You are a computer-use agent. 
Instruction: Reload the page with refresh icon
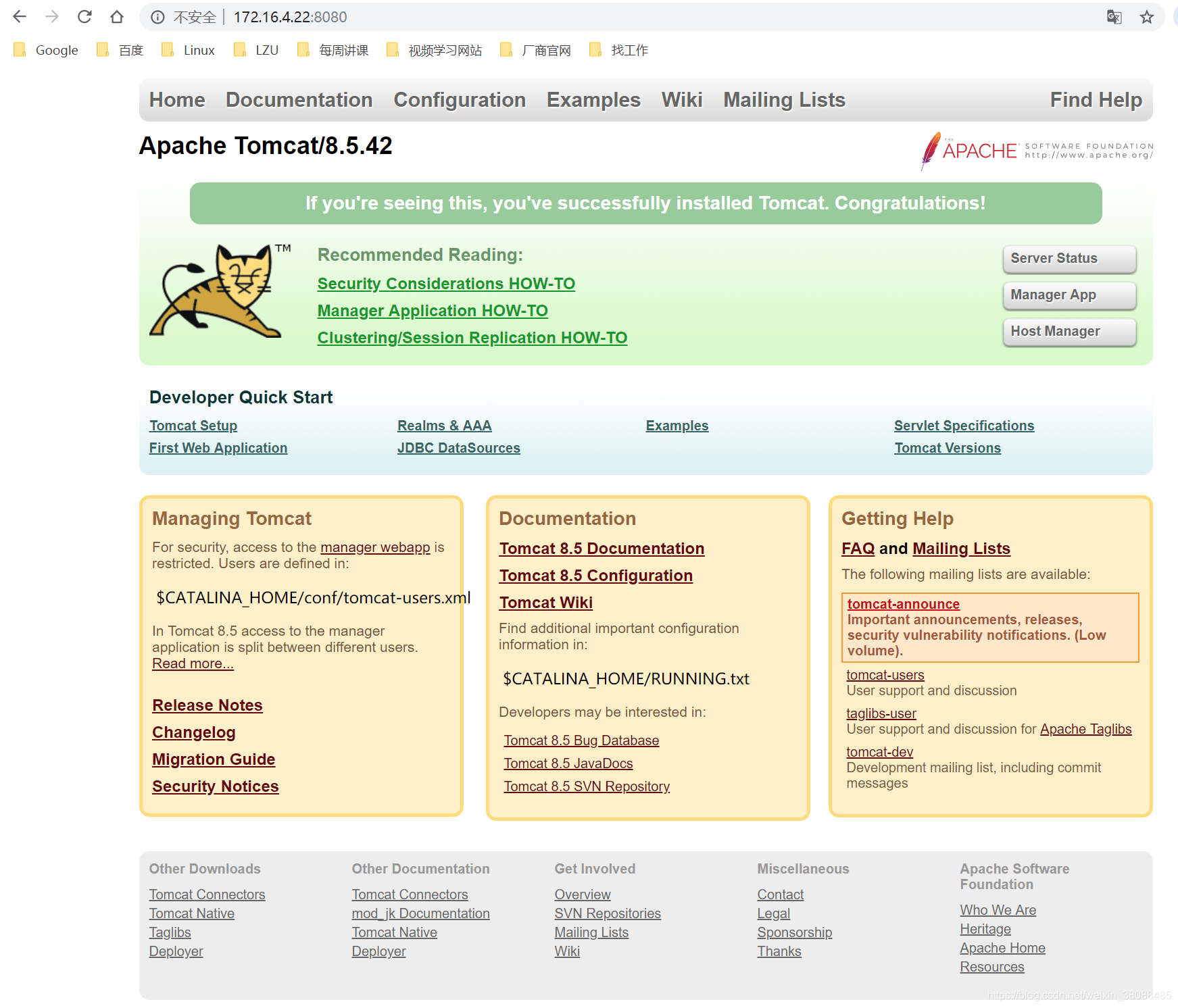click(x=84, y=17)
